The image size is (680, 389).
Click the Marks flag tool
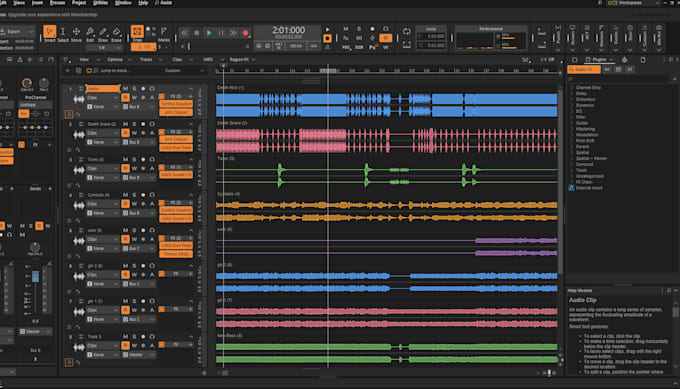click(164, 33)
